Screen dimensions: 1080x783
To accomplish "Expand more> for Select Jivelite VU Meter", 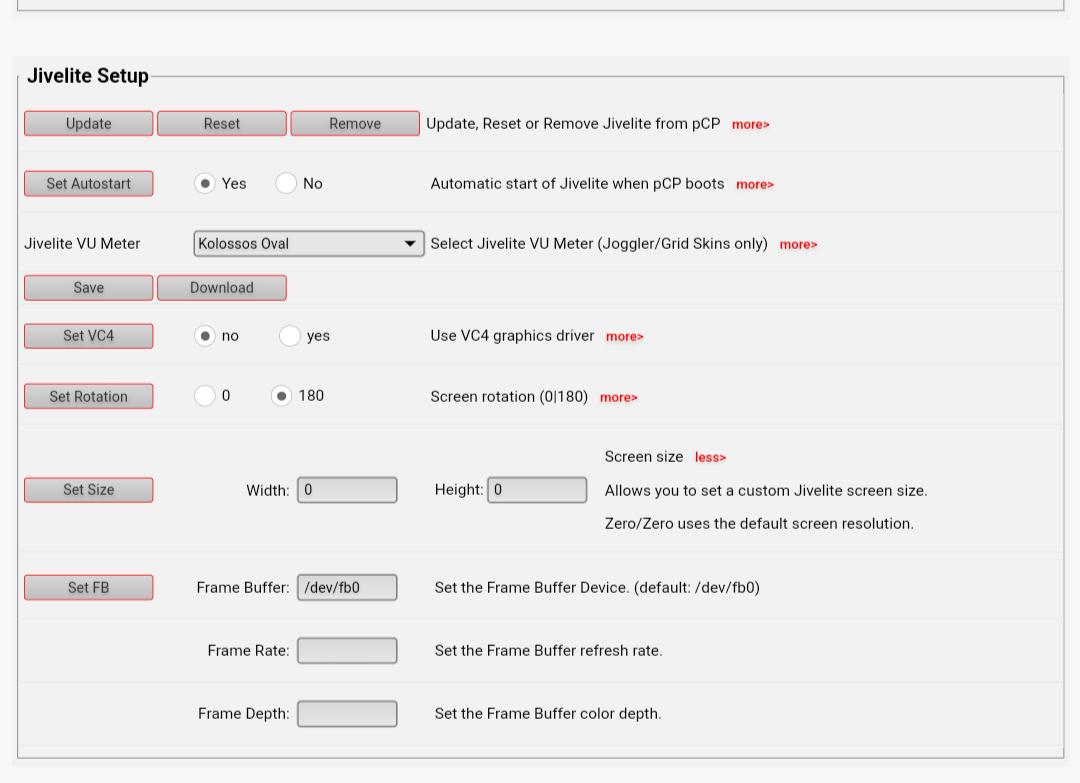I will 798,244.
